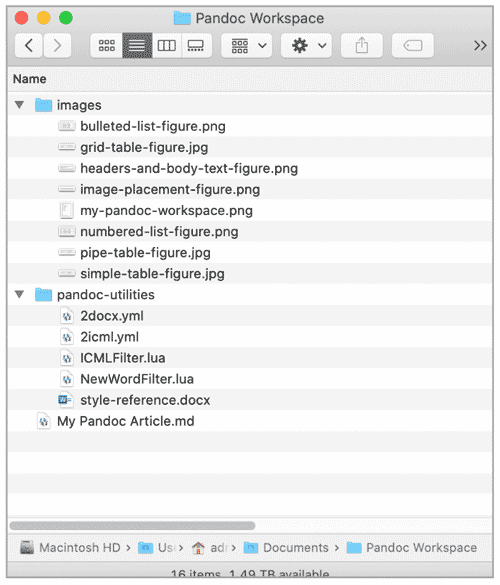Switch to column view
The height and width of the screenshot is (585, 500).
pyautogui.click(x=167, y=46)
